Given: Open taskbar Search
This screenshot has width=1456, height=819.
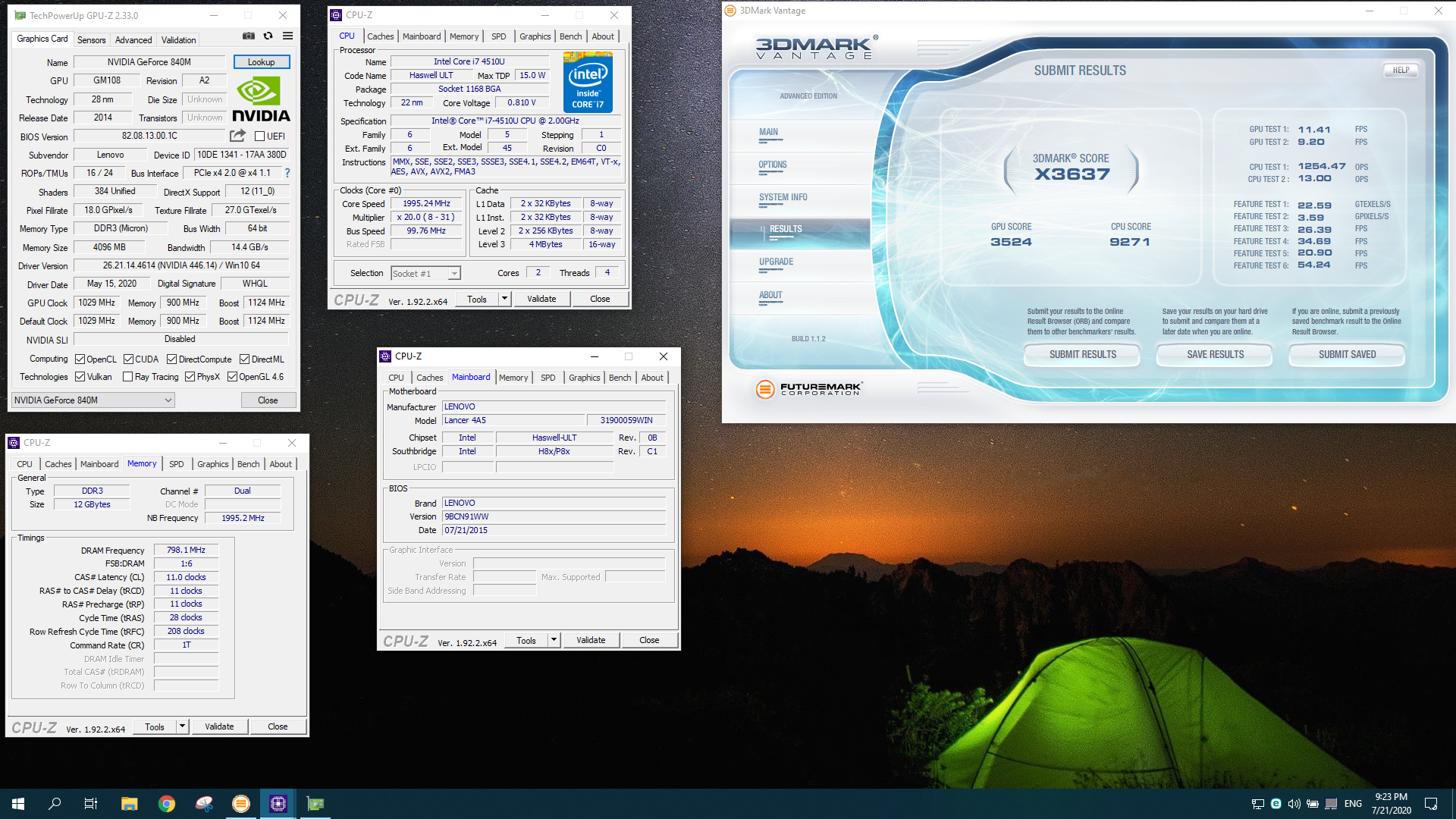Looking at the screenshot, I should coord(55,803).
